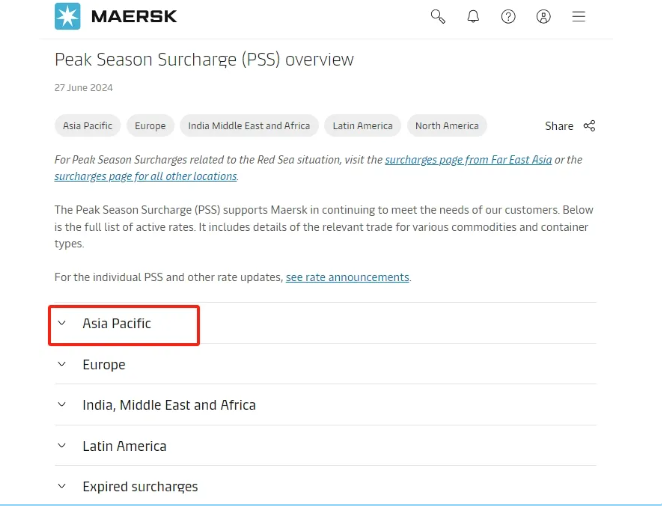This screenshot has height=507, width=662.
Task: Open the search magnifier icon
Action: coord(438,16)
